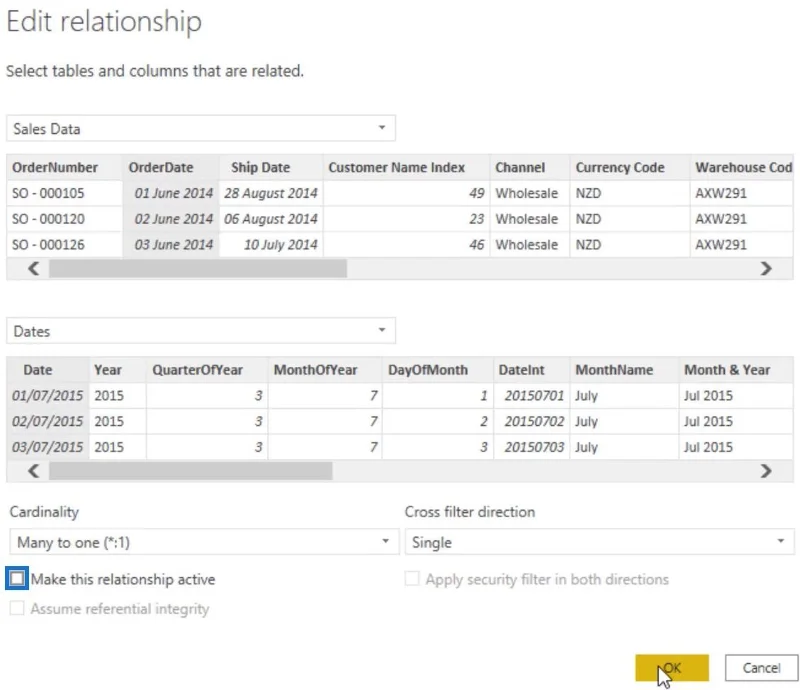The height and width of the screenshot is (690, 800).
Task: Click the Dates table horizontal scrollbar thumb
Action: (x=191, y=471)
